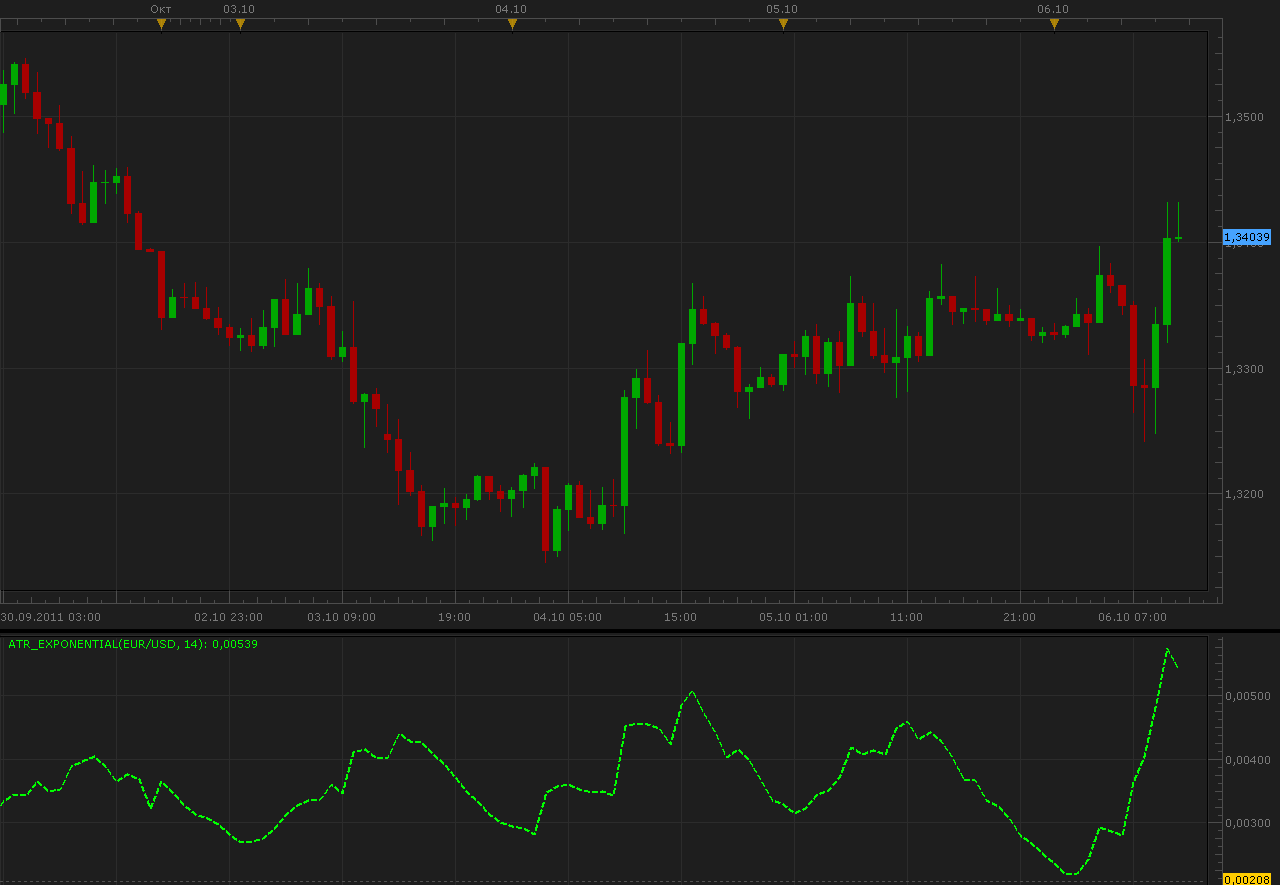The image size is (1280, 885).
Task: Select the 05.10 day marker triangle
Action: [783, 24]
